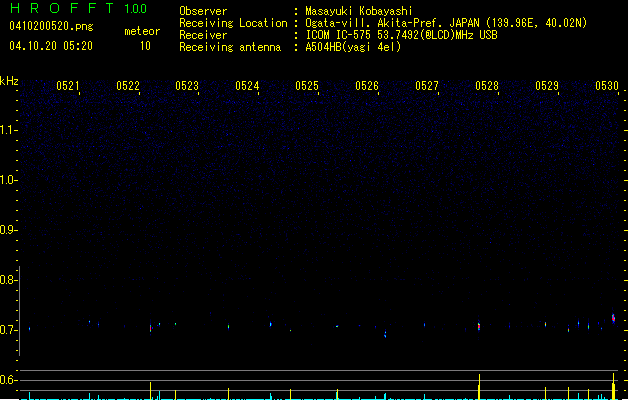This screenshot has width=629, height=400.
Task: Click the Observer label
Action: (203, 11)
